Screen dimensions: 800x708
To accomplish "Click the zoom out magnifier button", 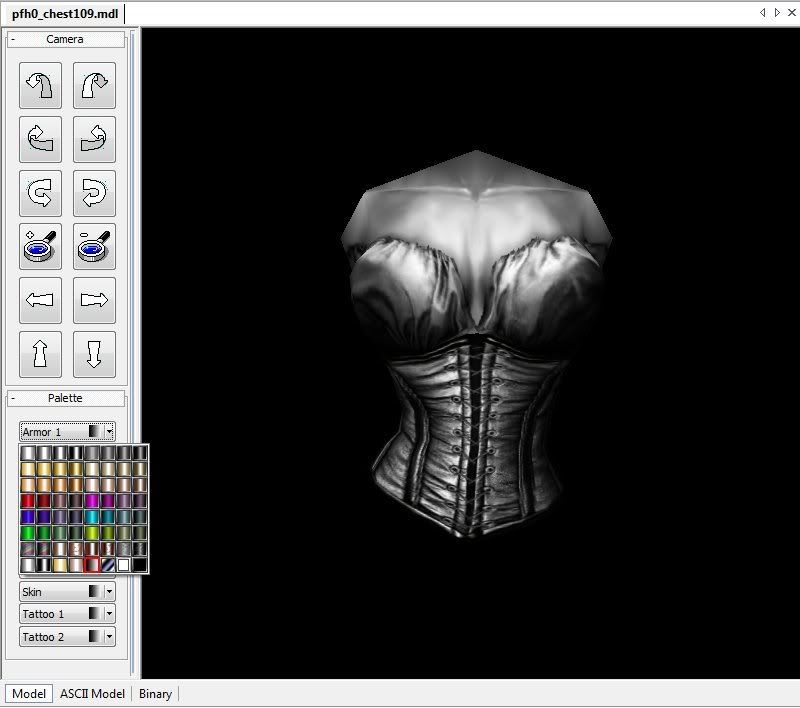I will [x=94, y=246].
